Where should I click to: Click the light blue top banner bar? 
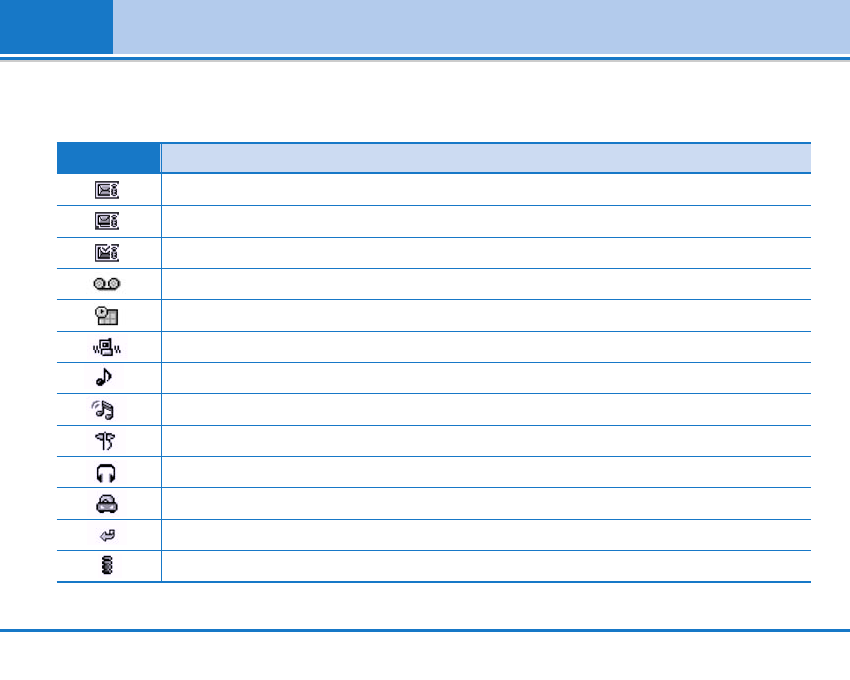[480, 27]
